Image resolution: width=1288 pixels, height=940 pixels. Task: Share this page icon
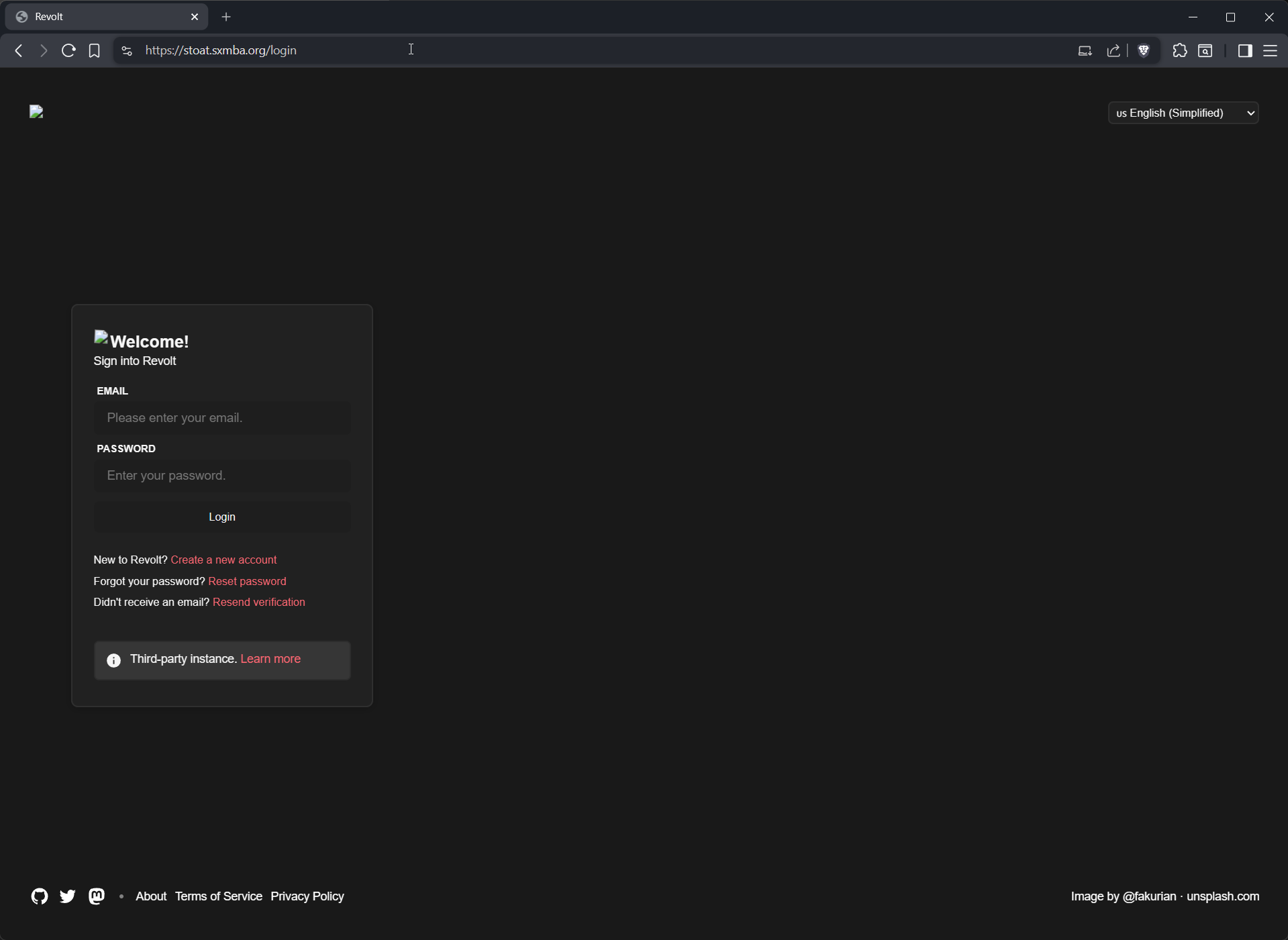coord(1113,50)
